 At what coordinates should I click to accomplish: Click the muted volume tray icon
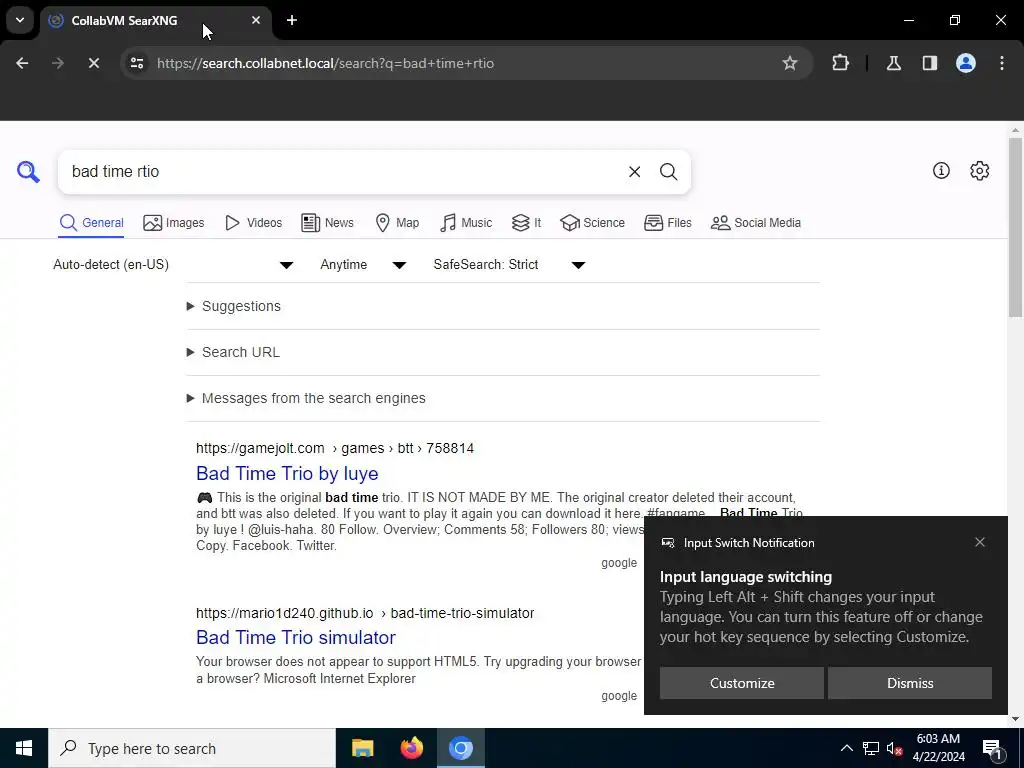895,748
